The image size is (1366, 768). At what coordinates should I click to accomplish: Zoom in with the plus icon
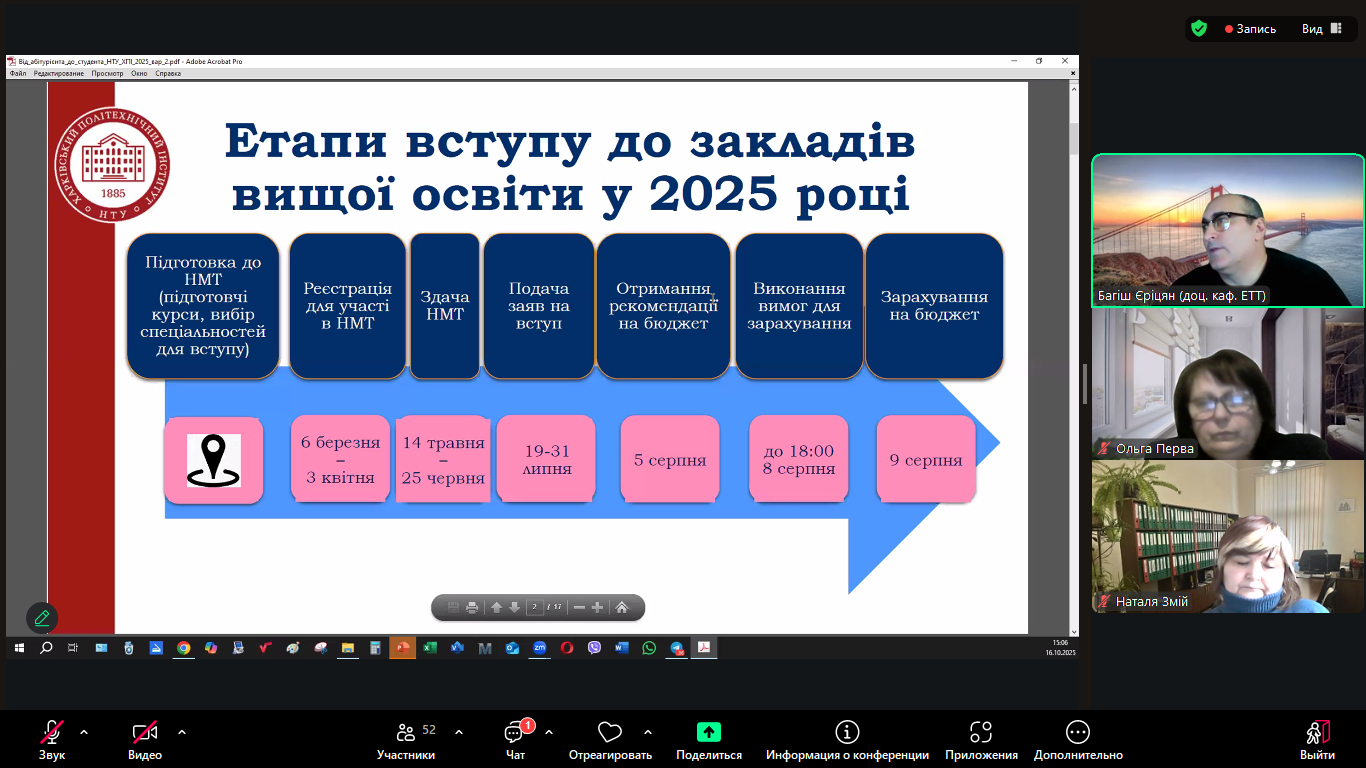(597, 607)
